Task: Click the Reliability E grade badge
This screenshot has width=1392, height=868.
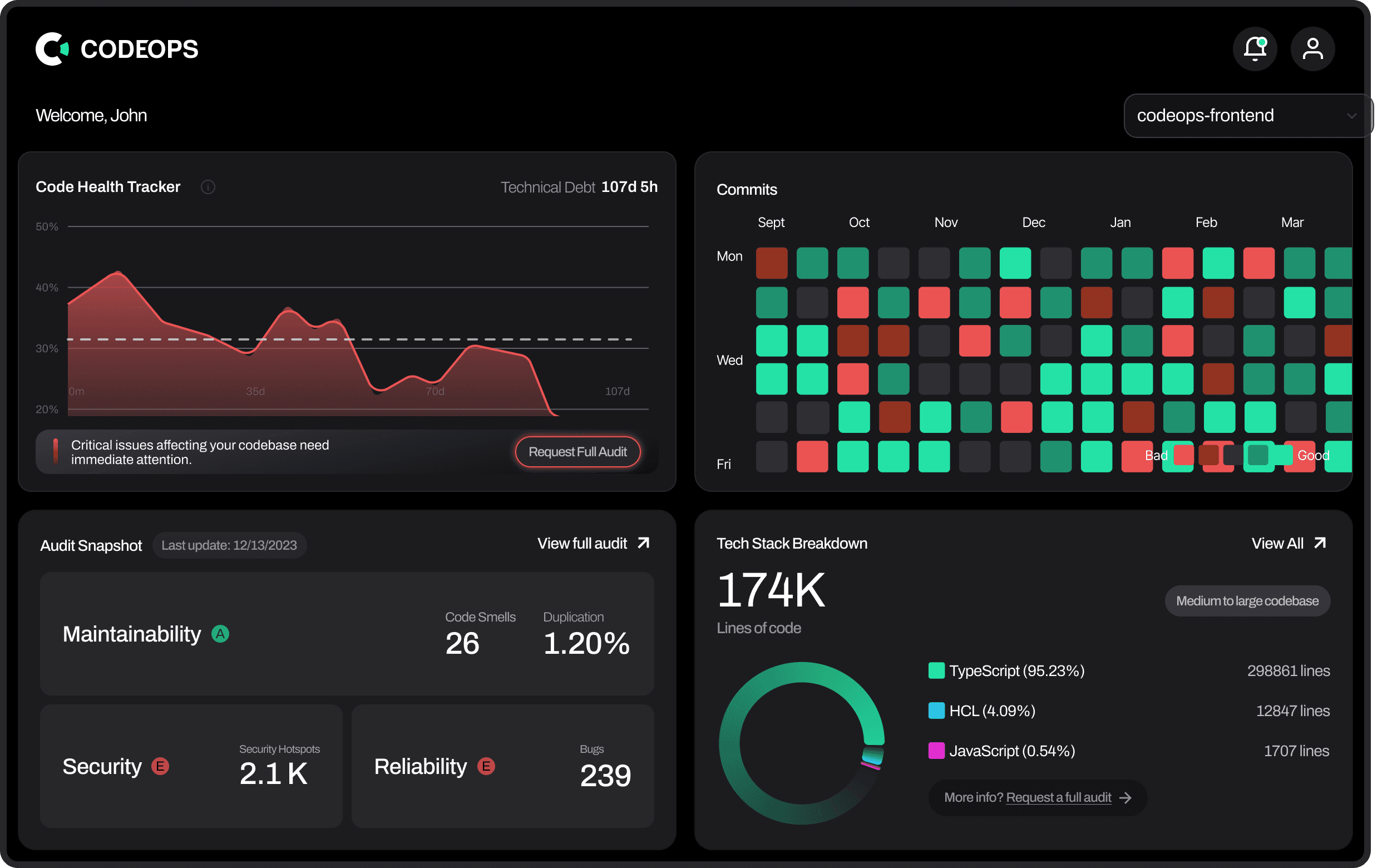Action: click(x=486, y=766)
